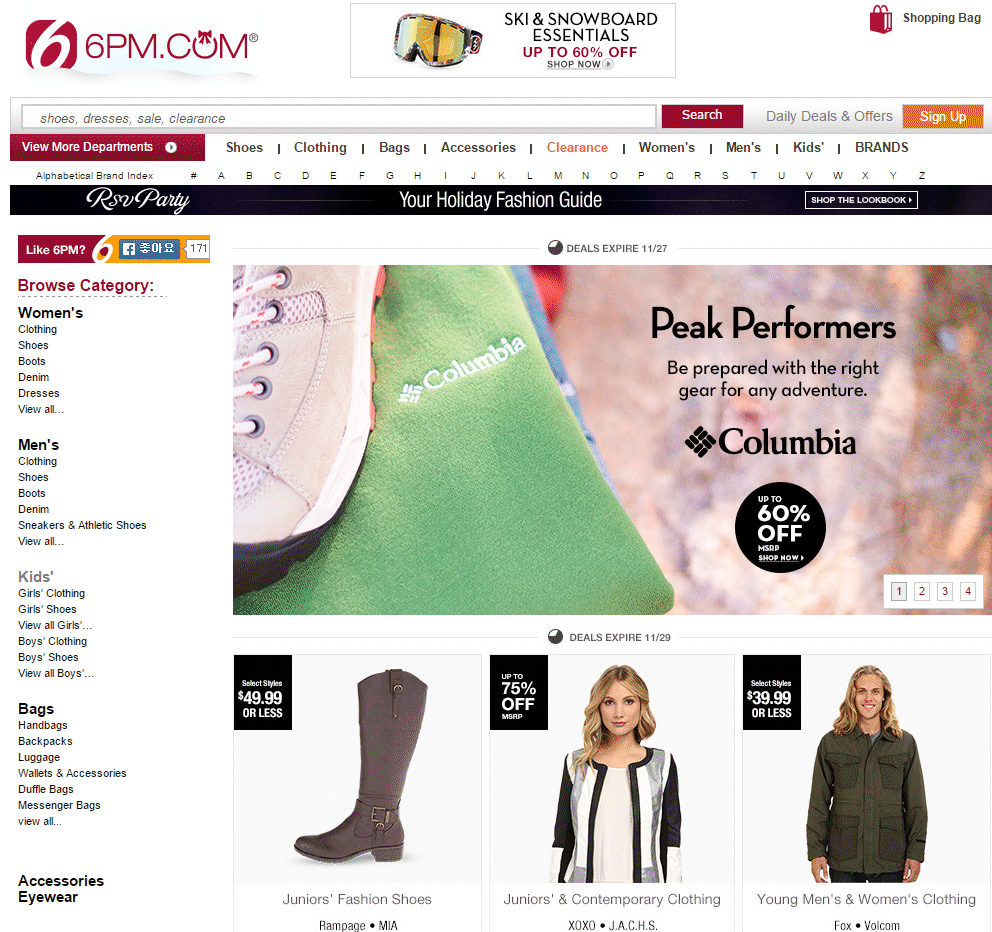Switch carousel to slide 4
This screenshot has width=992, height=932.
(x=968, y=591)
